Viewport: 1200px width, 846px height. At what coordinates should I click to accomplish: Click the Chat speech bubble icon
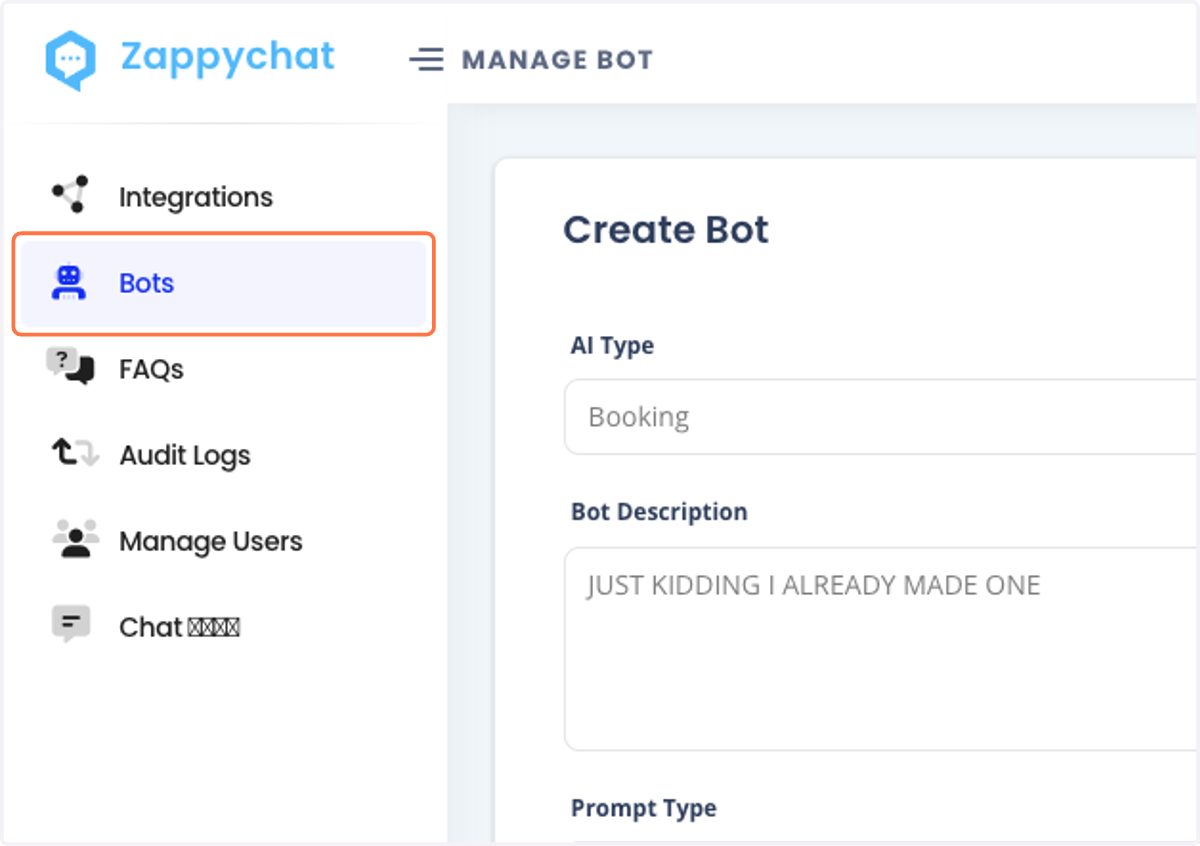[71, 626]
